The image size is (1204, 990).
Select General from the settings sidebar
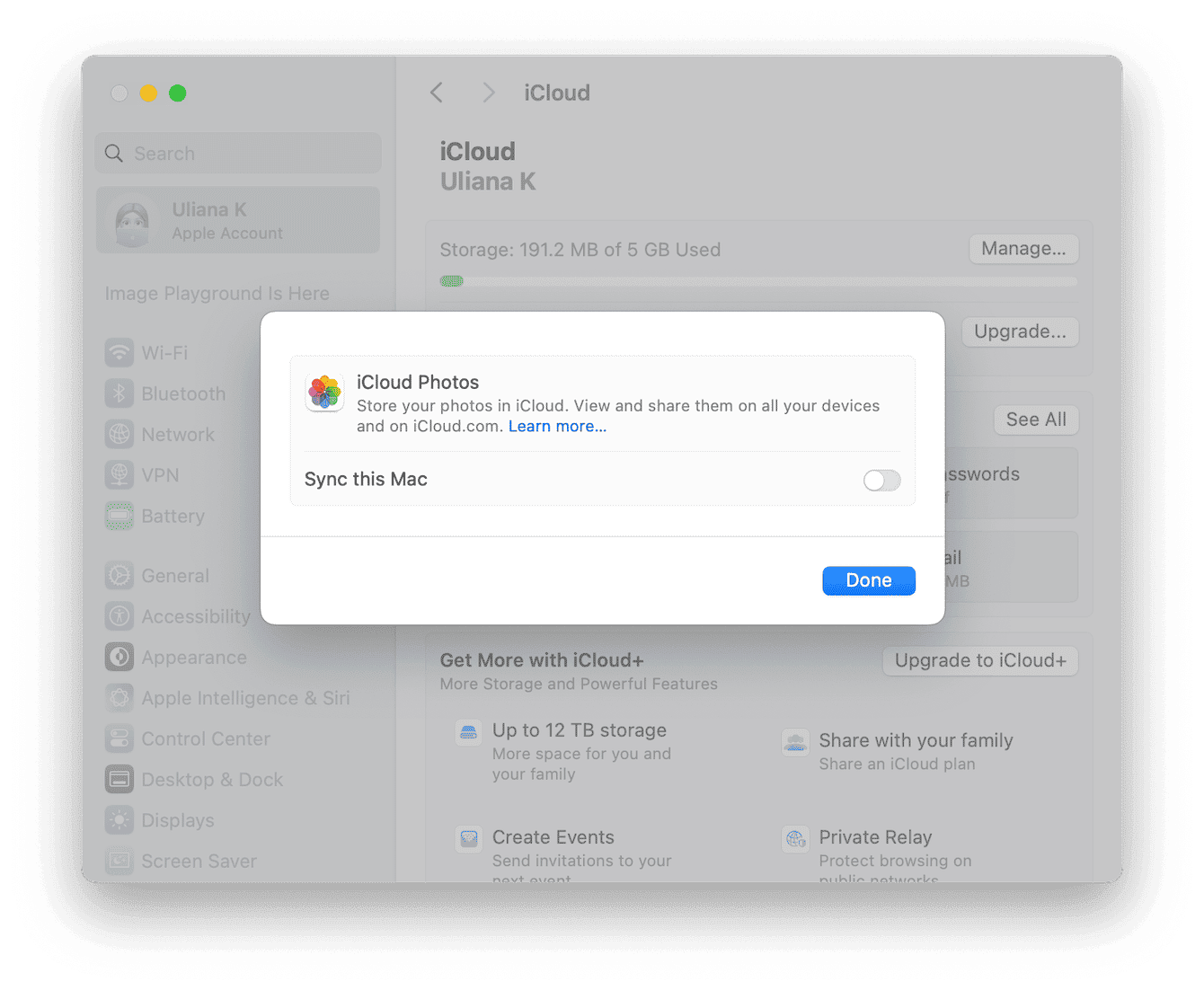coord(175,575)
